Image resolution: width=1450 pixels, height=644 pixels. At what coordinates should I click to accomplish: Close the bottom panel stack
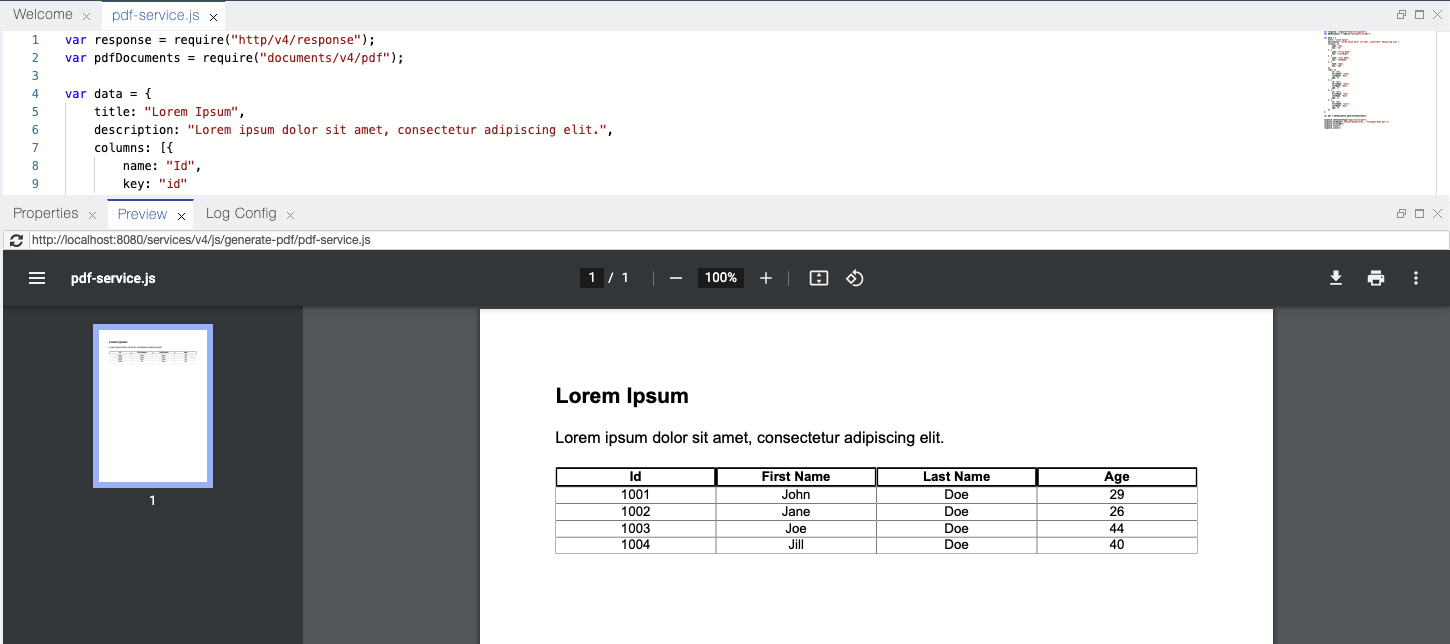point(1437,213)
